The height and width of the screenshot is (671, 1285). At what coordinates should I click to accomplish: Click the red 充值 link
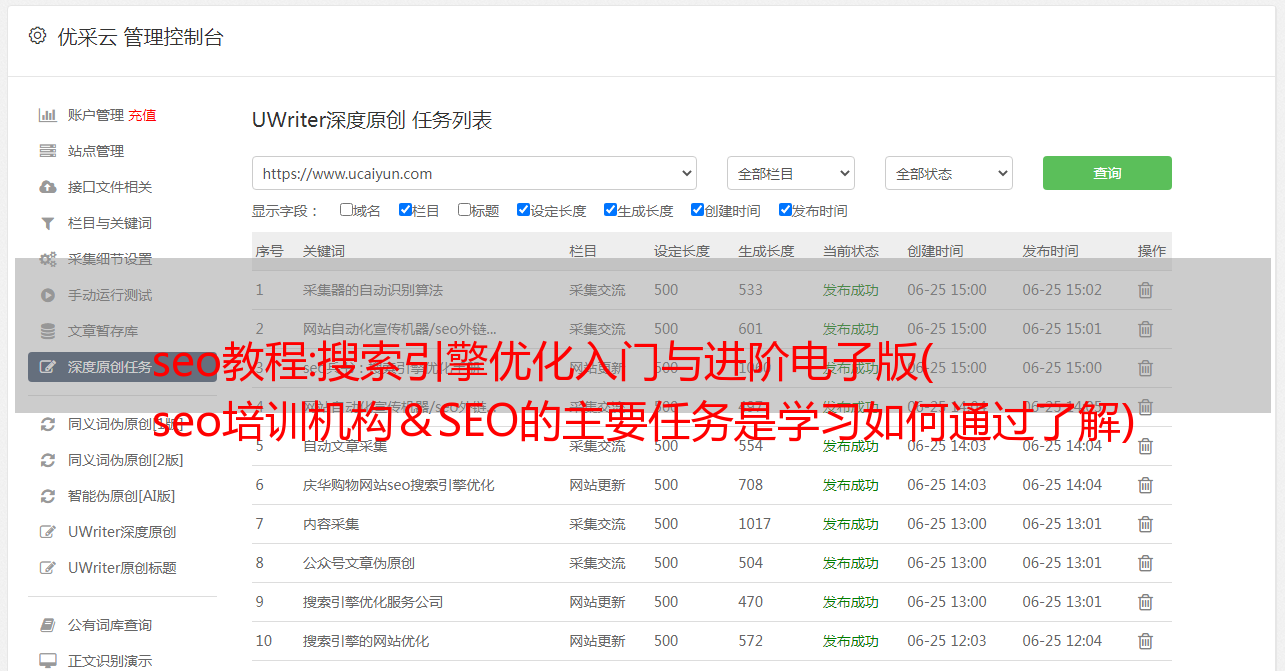tap(142, 115)
